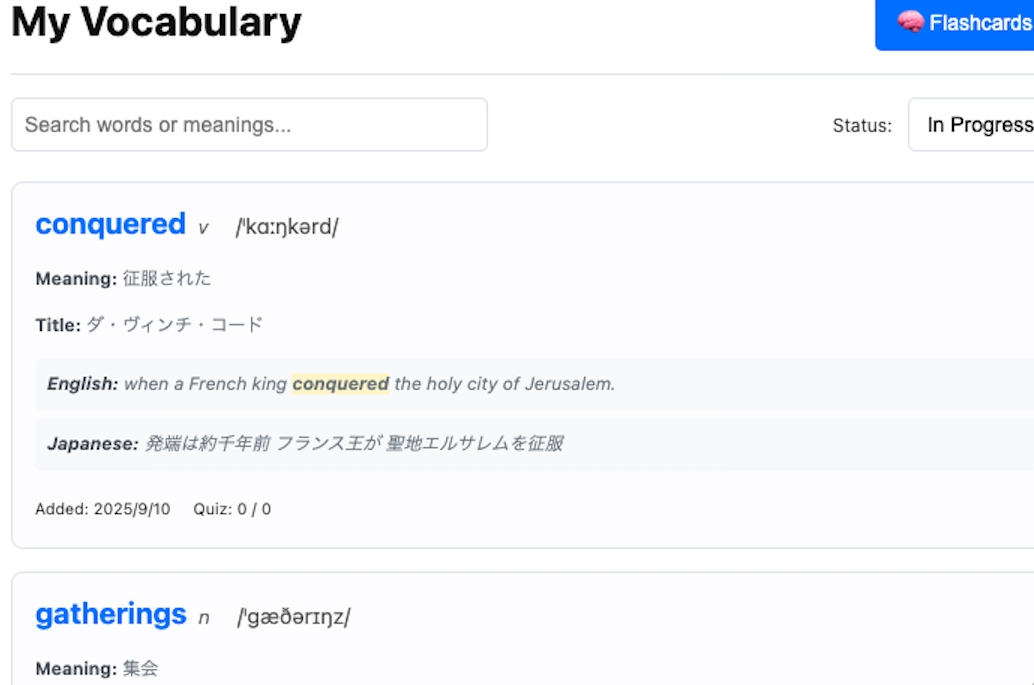Click the search input field
This screenshot has height=685, width=1034.
(x=248, y=124)
